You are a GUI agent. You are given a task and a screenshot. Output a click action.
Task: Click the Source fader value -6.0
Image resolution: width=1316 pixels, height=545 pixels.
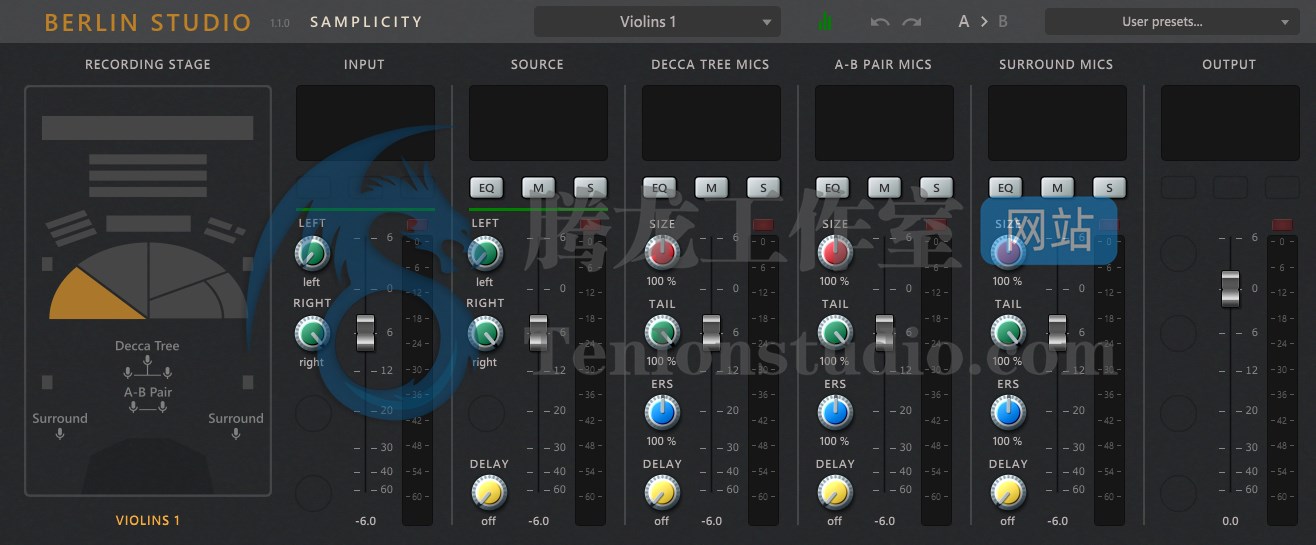coord(539,521)
